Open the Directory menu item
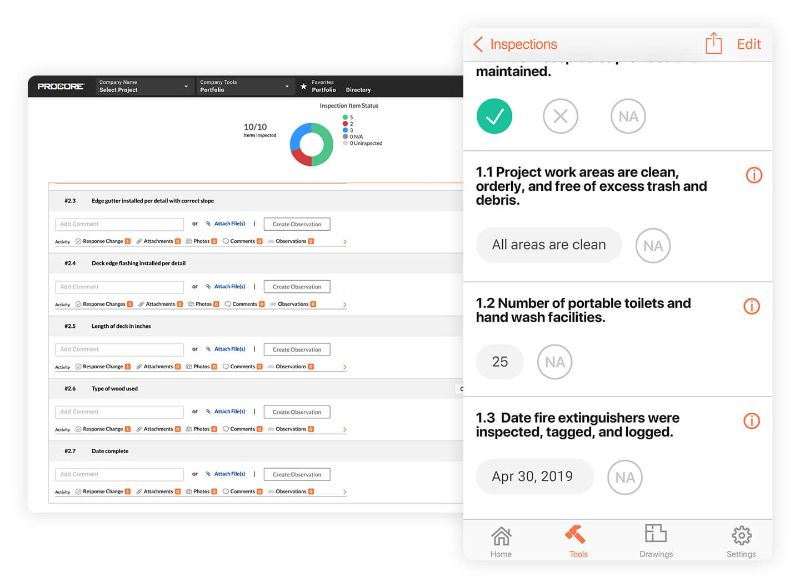The height and width of the screenshot is (588, 800). click(359, 89)
